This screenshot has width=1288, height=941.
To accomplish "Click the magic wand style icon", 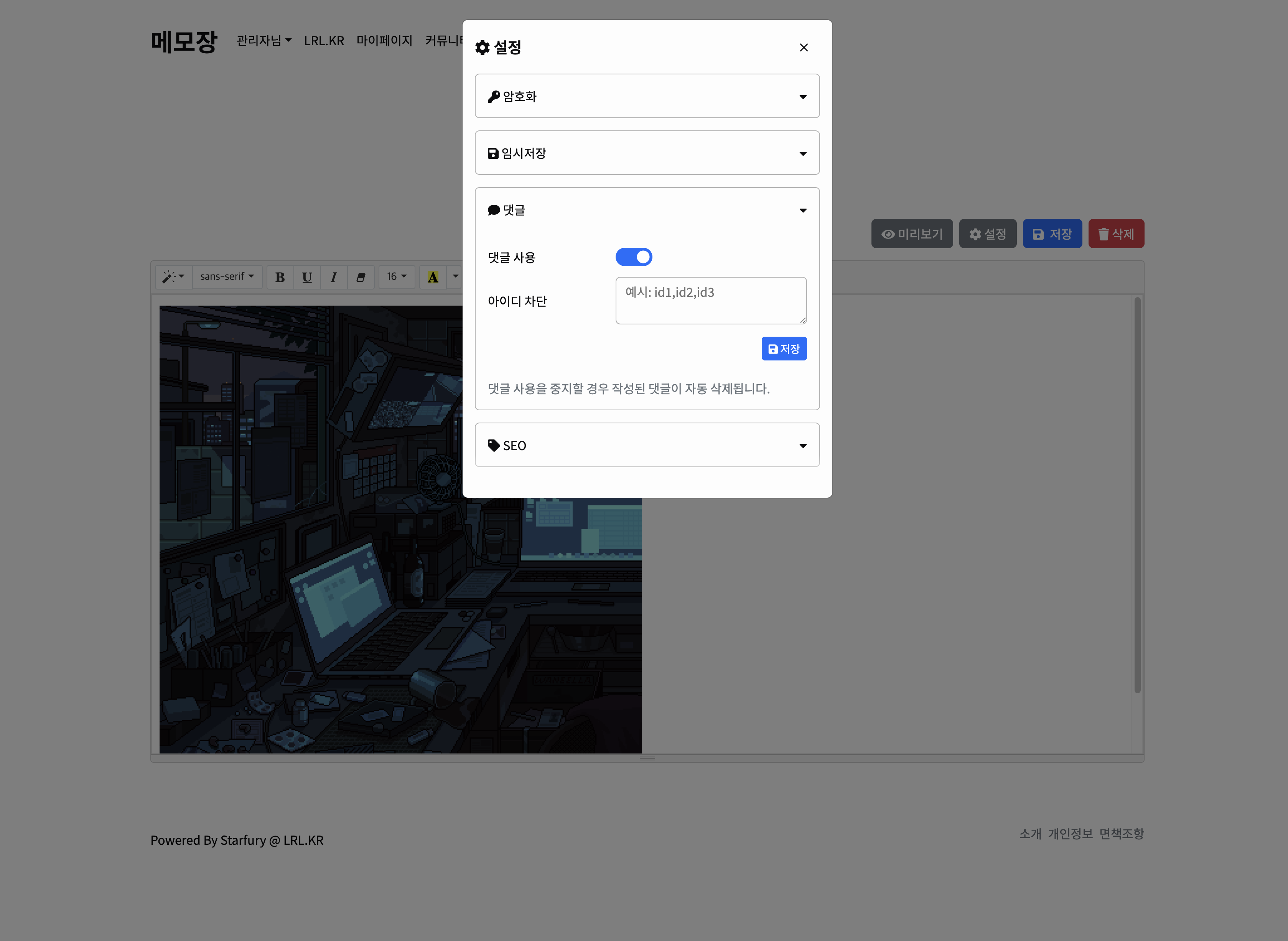I will [173, 277].
